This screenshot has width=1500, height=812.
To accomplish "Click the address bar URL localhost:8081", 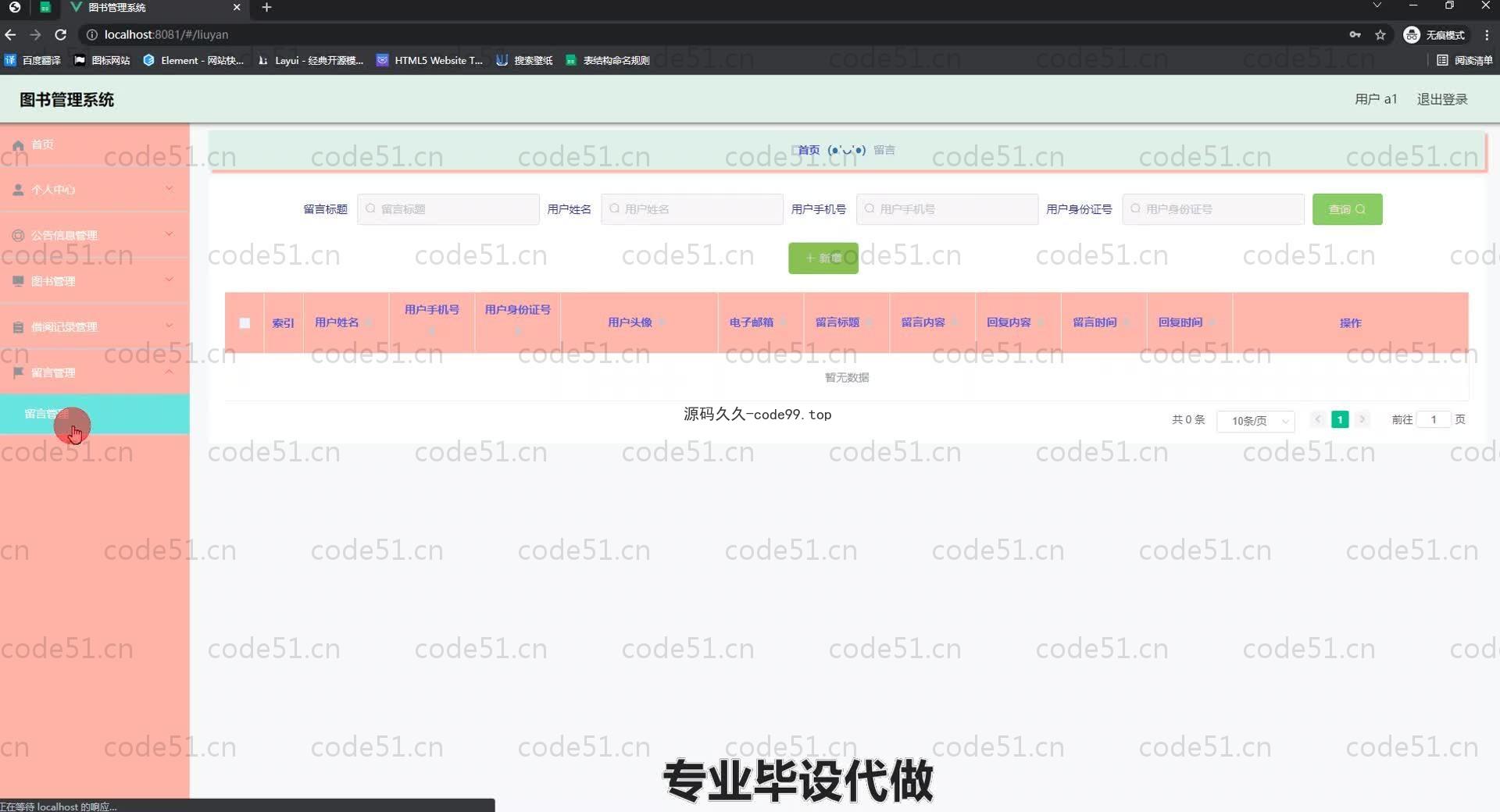I will click(x=166, y=34).
